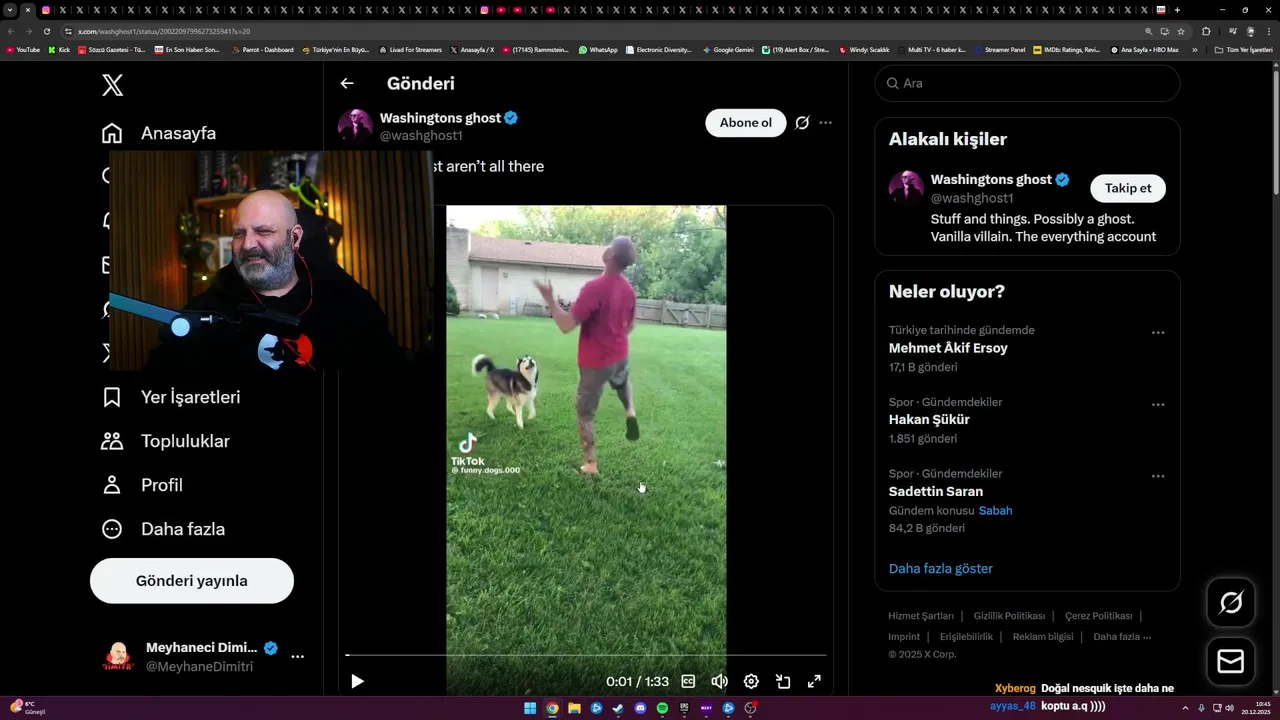Open Reklam bilgisi footer link

tap(1043, 637)
